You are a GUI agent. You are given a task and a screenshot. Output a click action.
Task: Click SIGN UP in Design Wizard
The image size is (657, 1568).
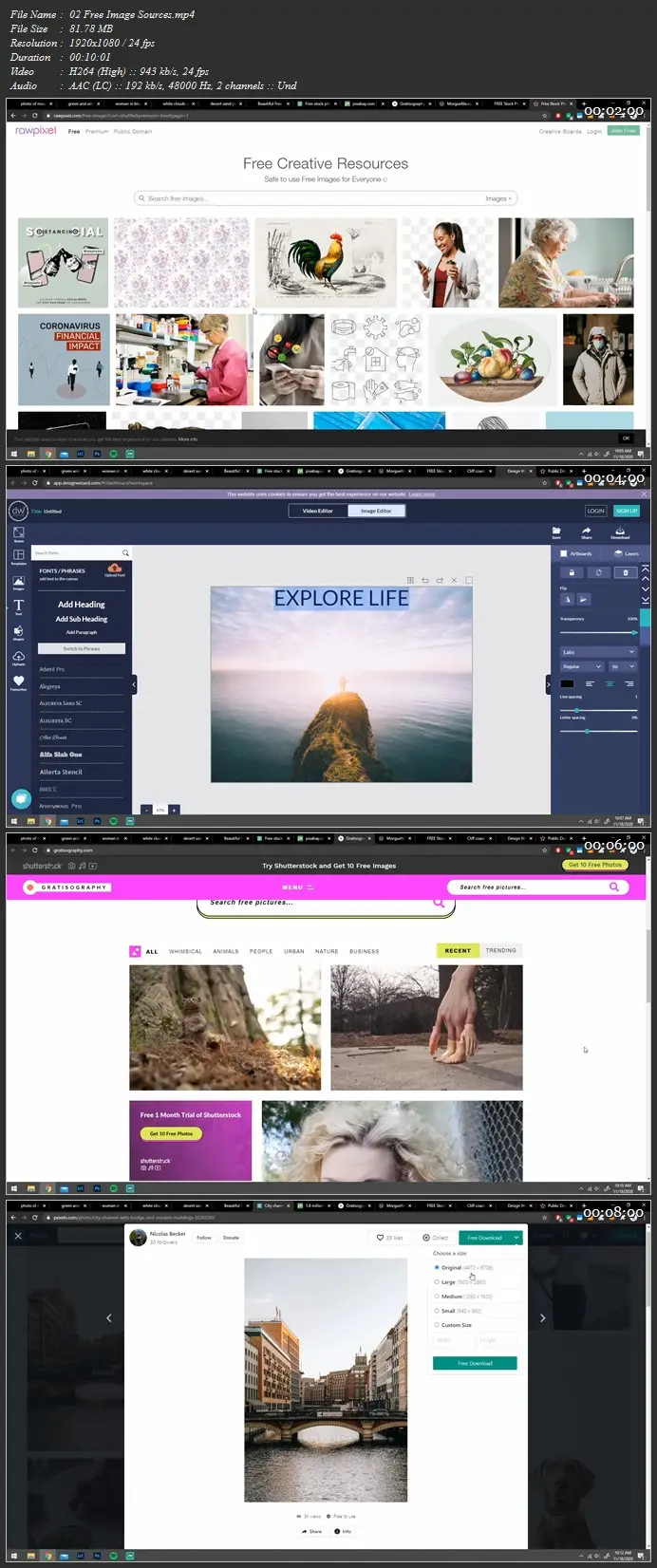pyautogui.click(x=627, y=511)
